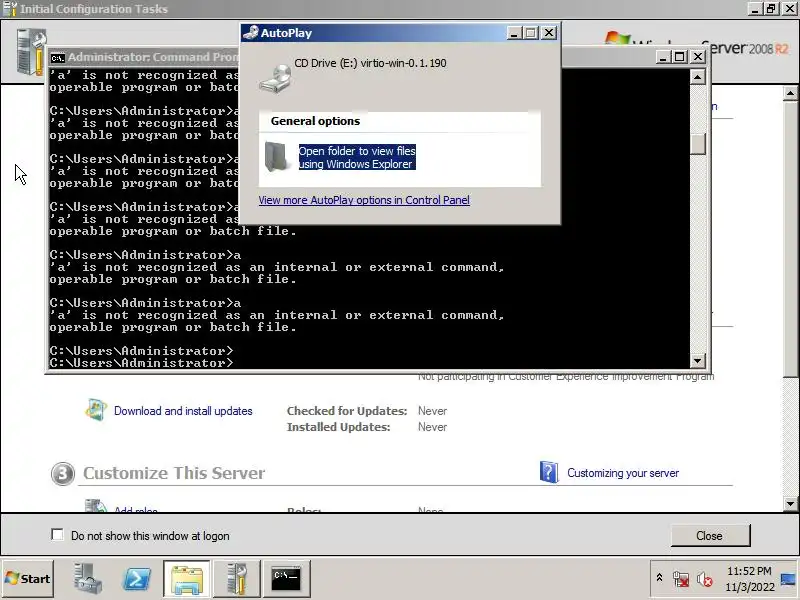800x600 pixels.
Task: Launch Server Manager from taskbar
Action: coord(87,579)
